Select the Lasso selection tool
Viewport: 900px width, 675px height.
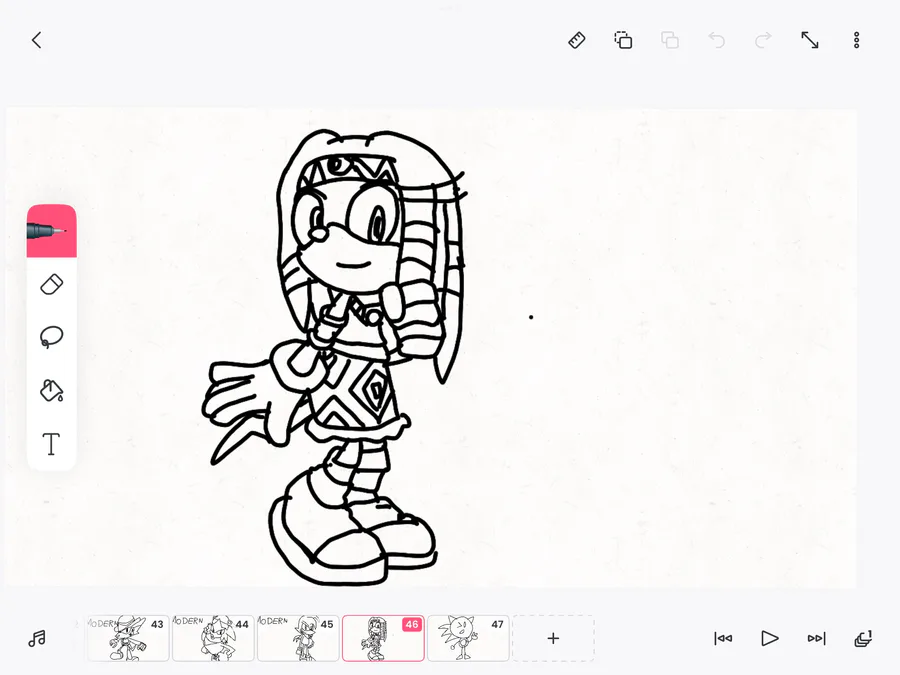point(52,337)
